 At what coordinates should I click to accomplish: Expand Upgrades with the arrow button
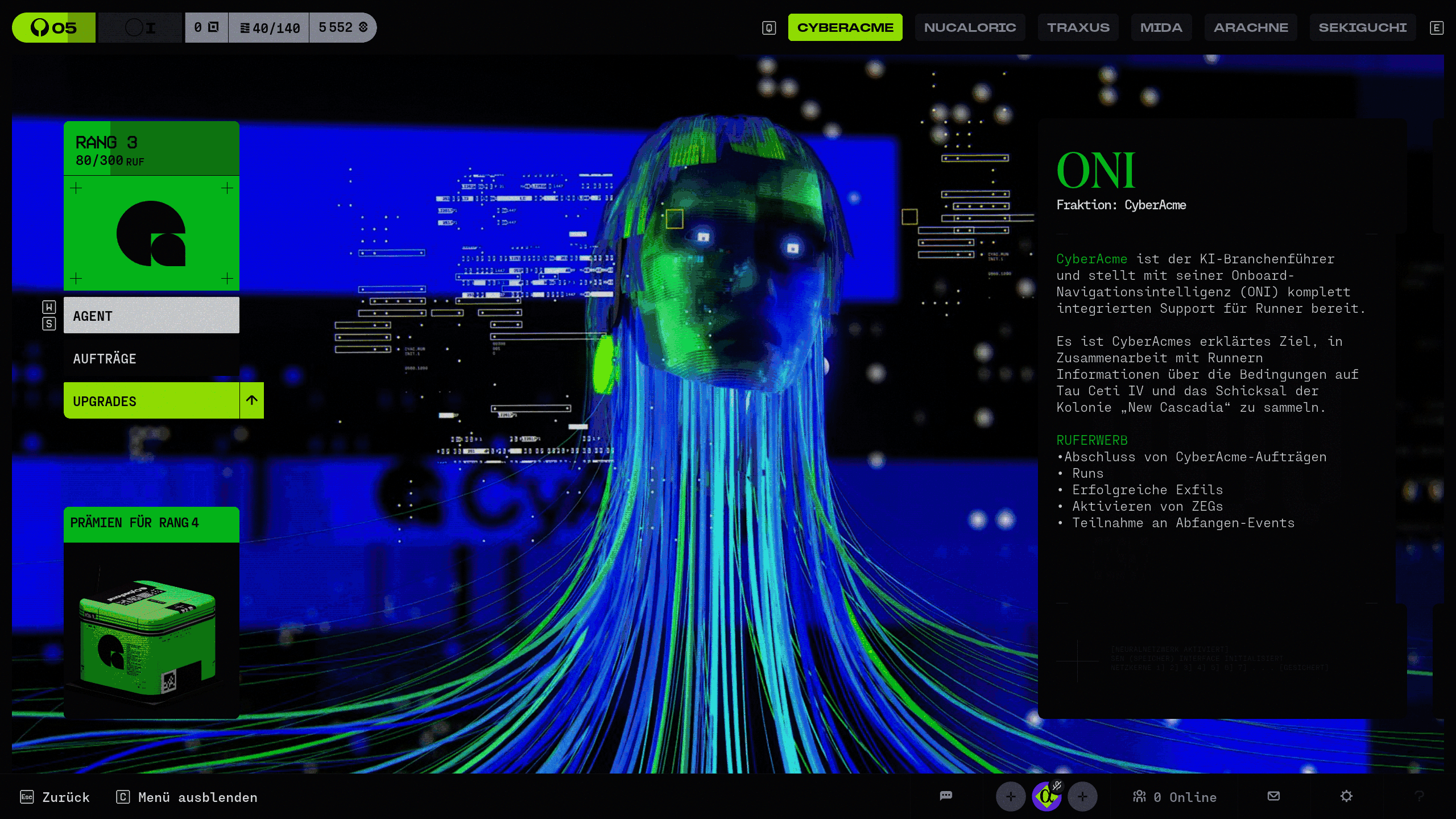[252, 400]
